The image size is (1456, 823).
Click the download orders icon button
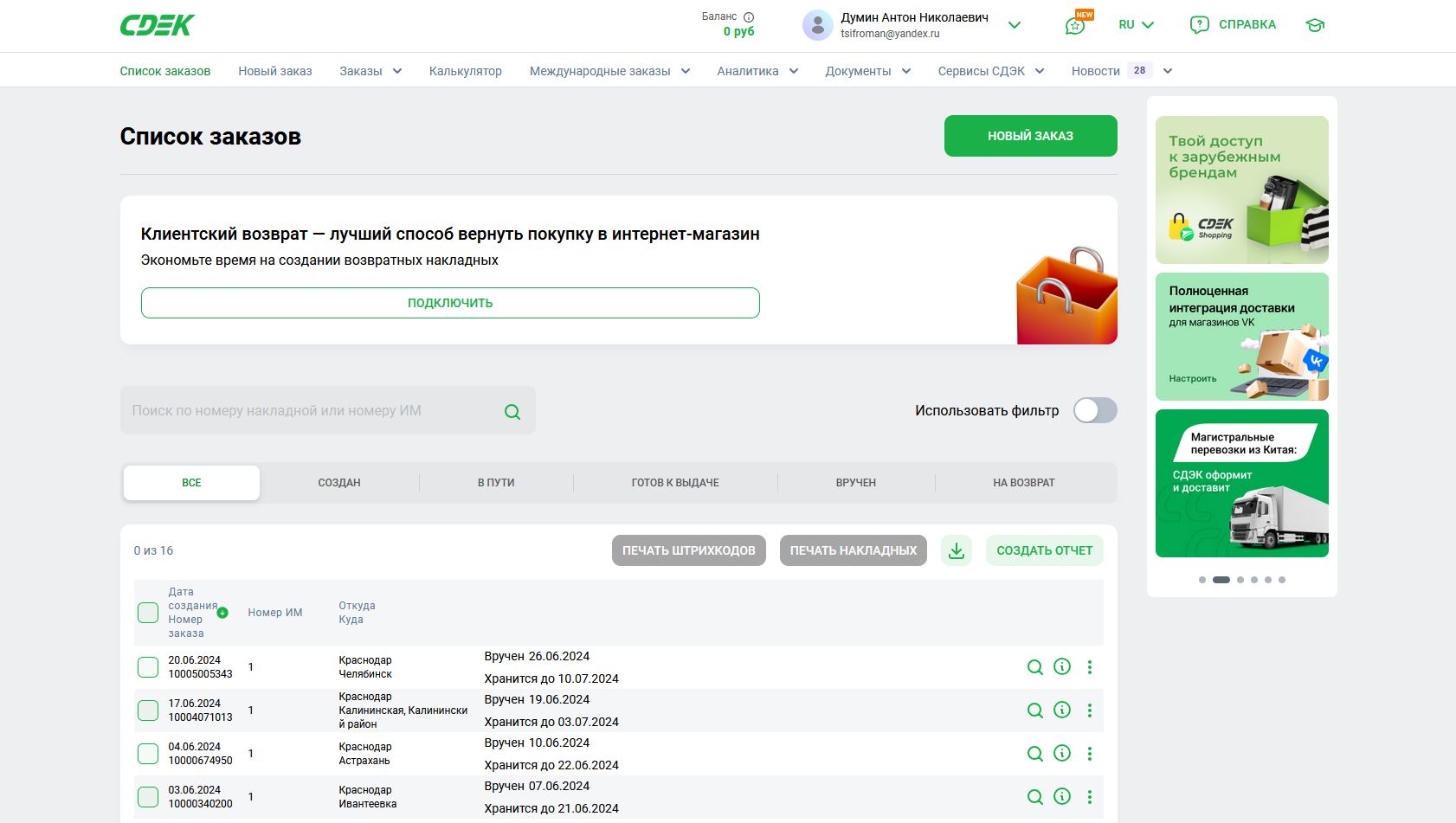(957, 550)
